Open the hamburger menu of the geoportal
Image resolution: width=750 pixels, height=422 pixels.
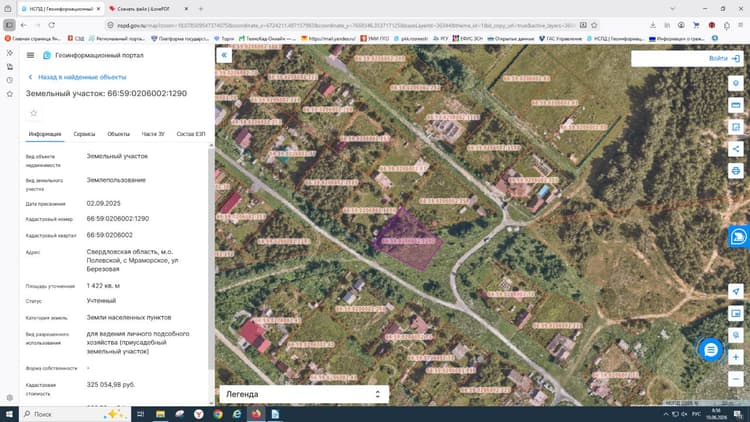(31, 56)
